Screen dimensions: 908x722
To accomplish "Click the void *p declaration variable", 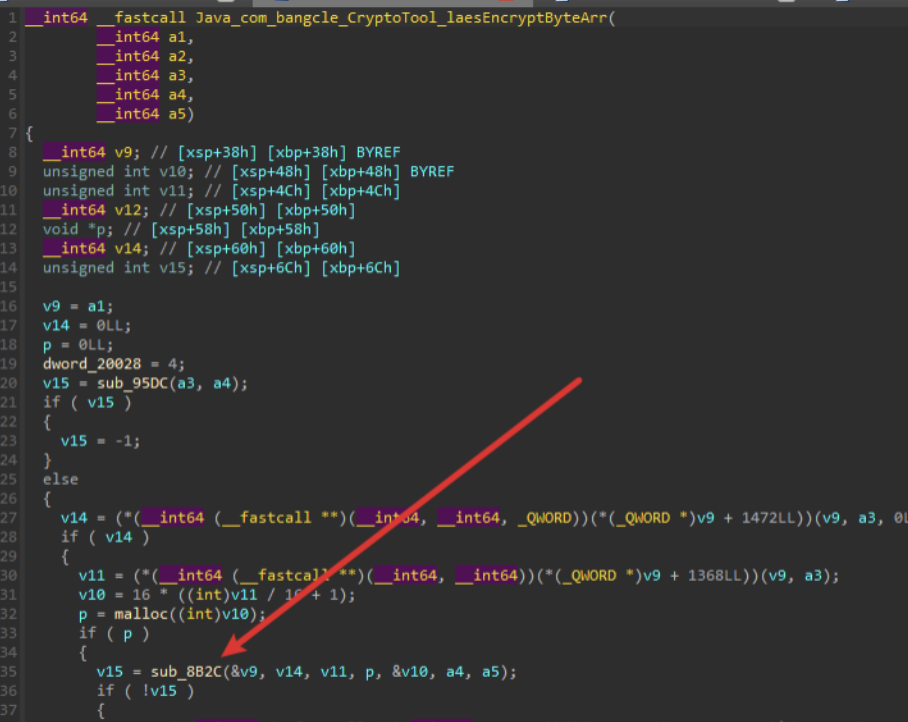I will 101,230.
